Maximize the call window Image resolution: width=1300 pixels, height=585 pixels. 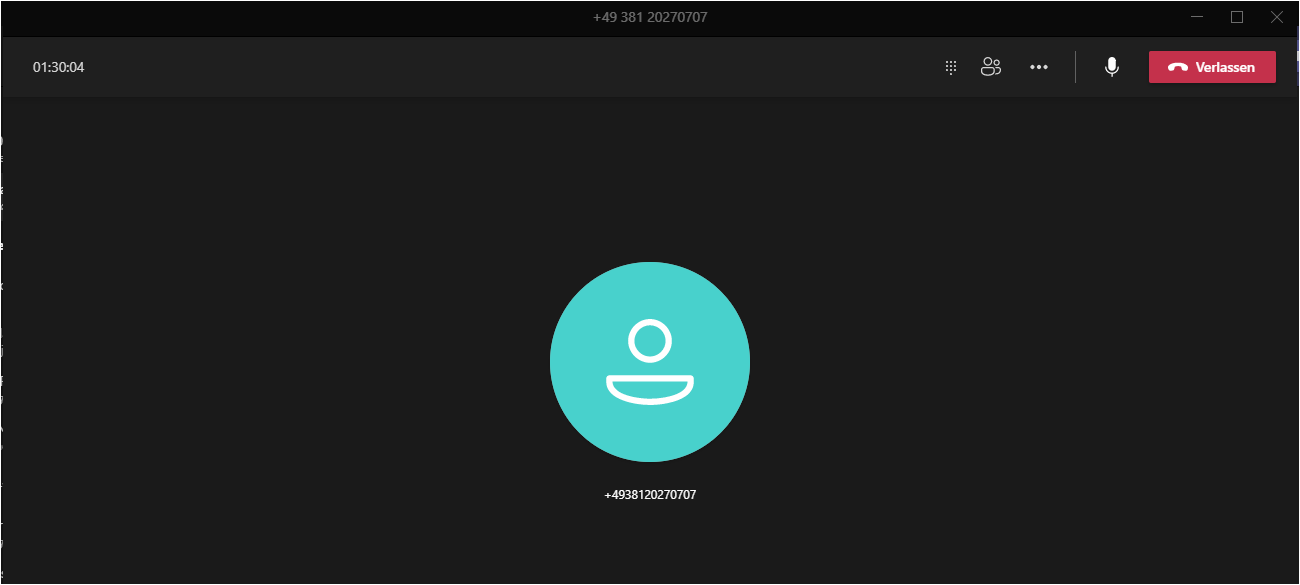tap(1237, 17)
